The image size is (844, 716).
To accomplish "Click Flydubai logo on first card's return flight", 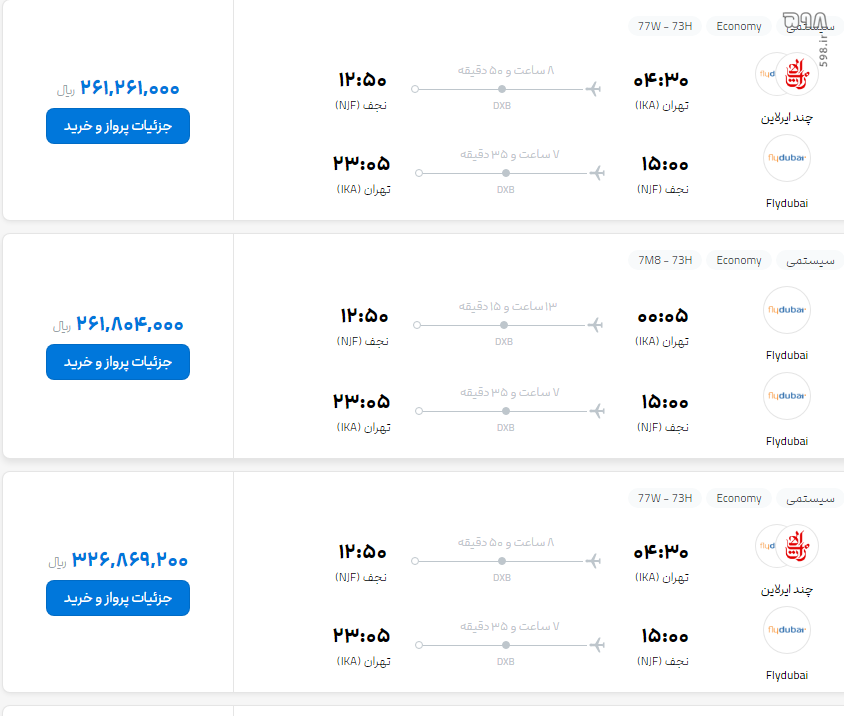I will point(787,158).
